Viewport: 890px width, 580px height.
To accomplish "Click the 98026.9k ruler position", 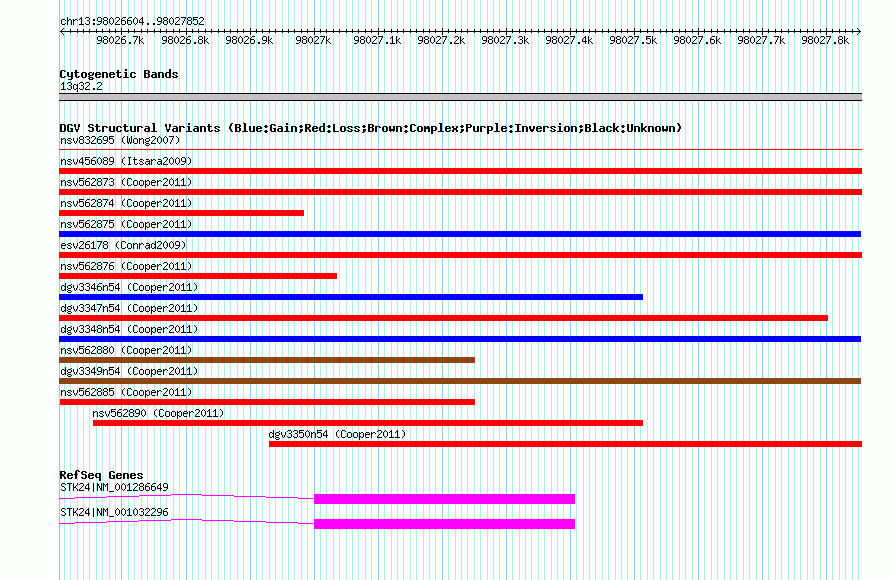I will tap(249, 40).
